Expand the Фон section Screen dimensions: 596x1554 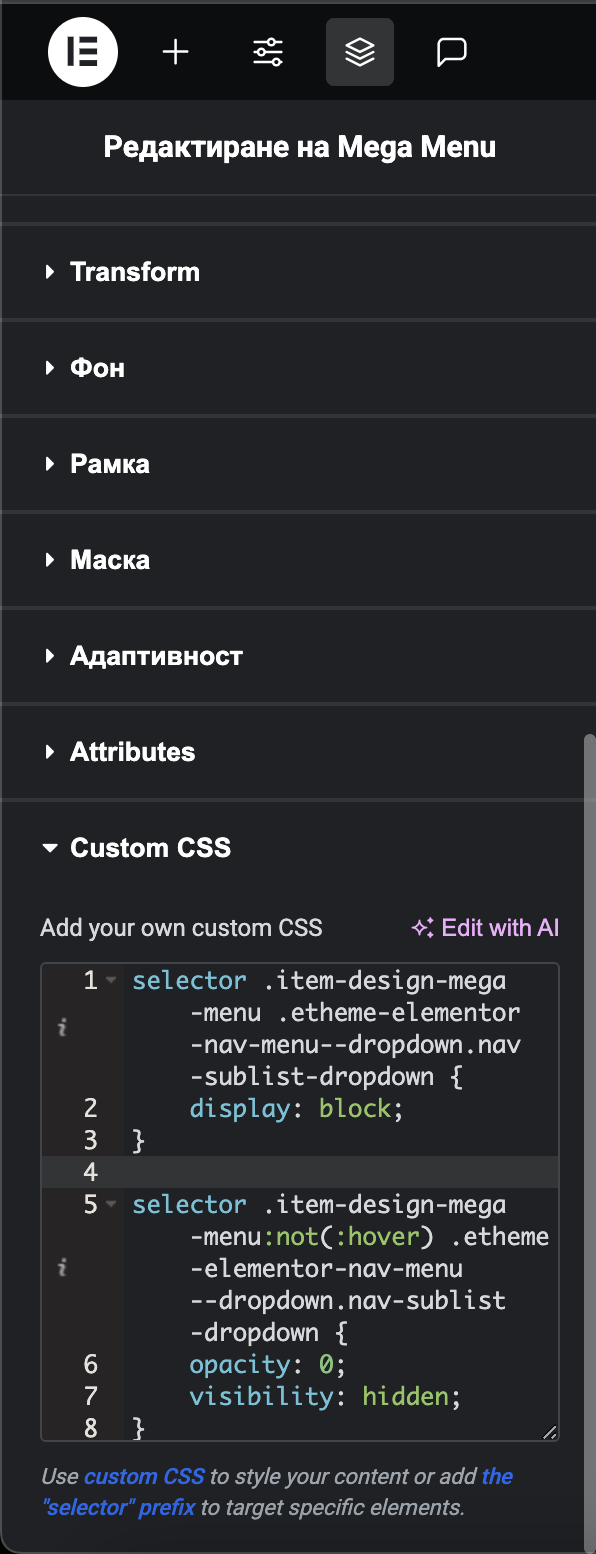(298, 368)
